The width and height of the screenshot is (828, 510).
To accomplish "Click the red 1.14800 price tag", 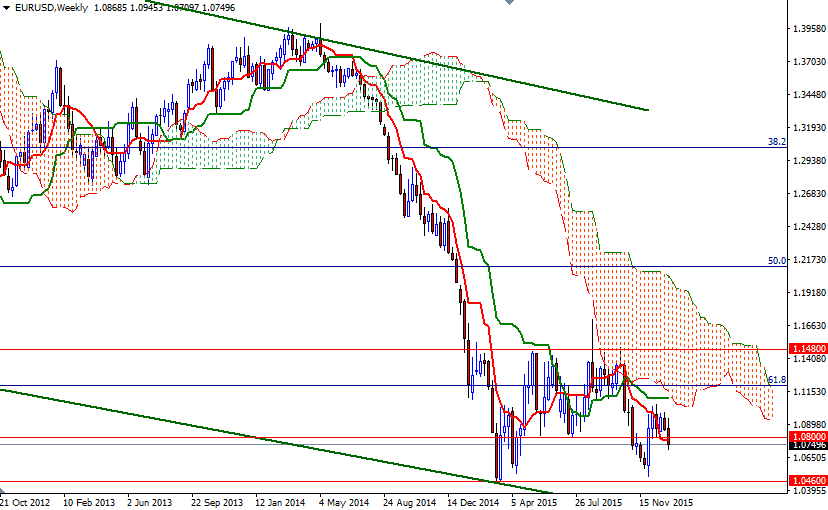I will pyautogui.click(x=808, y=349).
